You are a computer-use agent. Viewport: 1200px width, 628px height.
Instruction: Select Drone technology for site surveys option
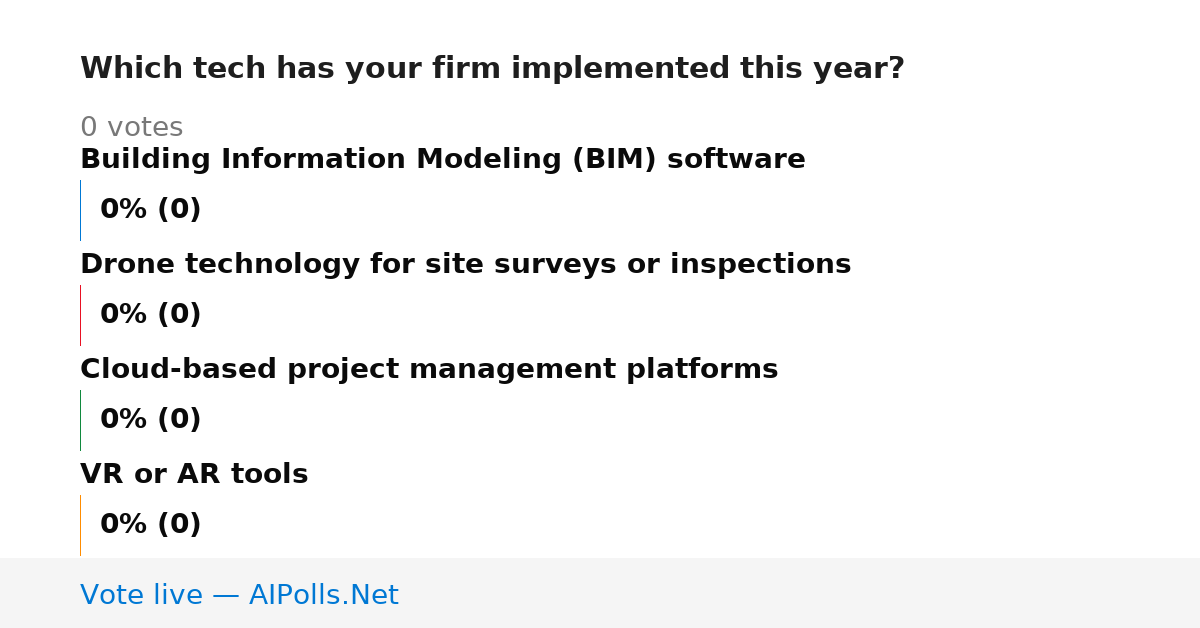tap(465, 265)
